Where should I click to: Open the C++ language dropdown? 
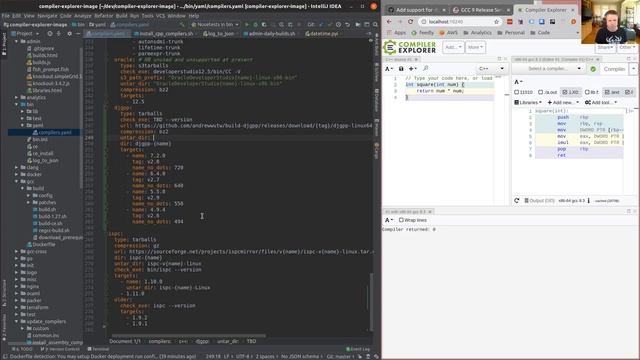[x=491, y=69]
